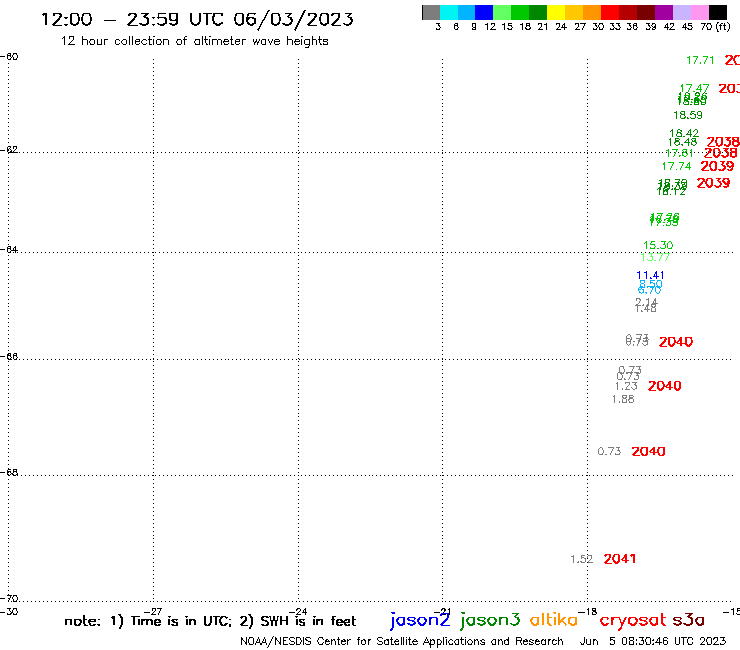Viewport: 740px width, 650px height.
Task: Click the wave height value "17.74"
Action: [676, 166]
